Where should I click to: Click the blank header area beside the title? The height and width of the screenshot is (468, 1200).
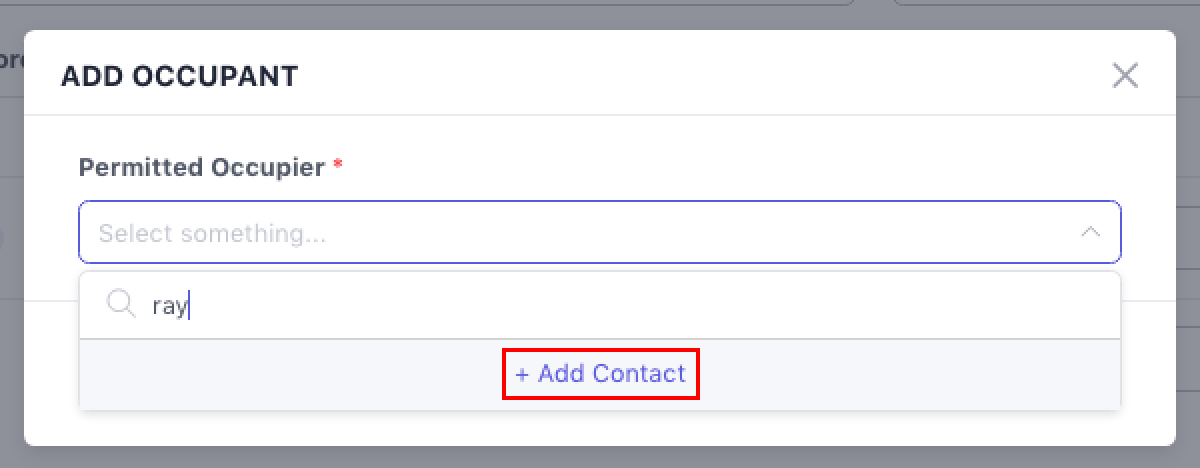[700, 76]
